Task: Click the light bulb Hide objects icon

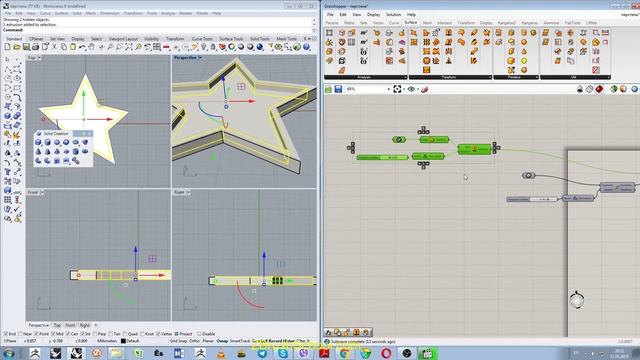Action: pos(204,47)
